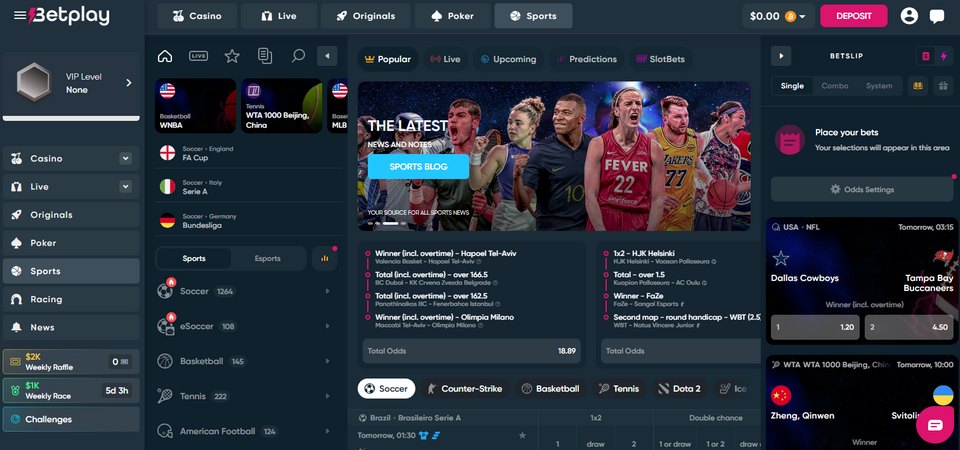The image size is (960, 450).
Task: Open Poker in top navigation
Action: pyautogui.click(x=452, y=16)
